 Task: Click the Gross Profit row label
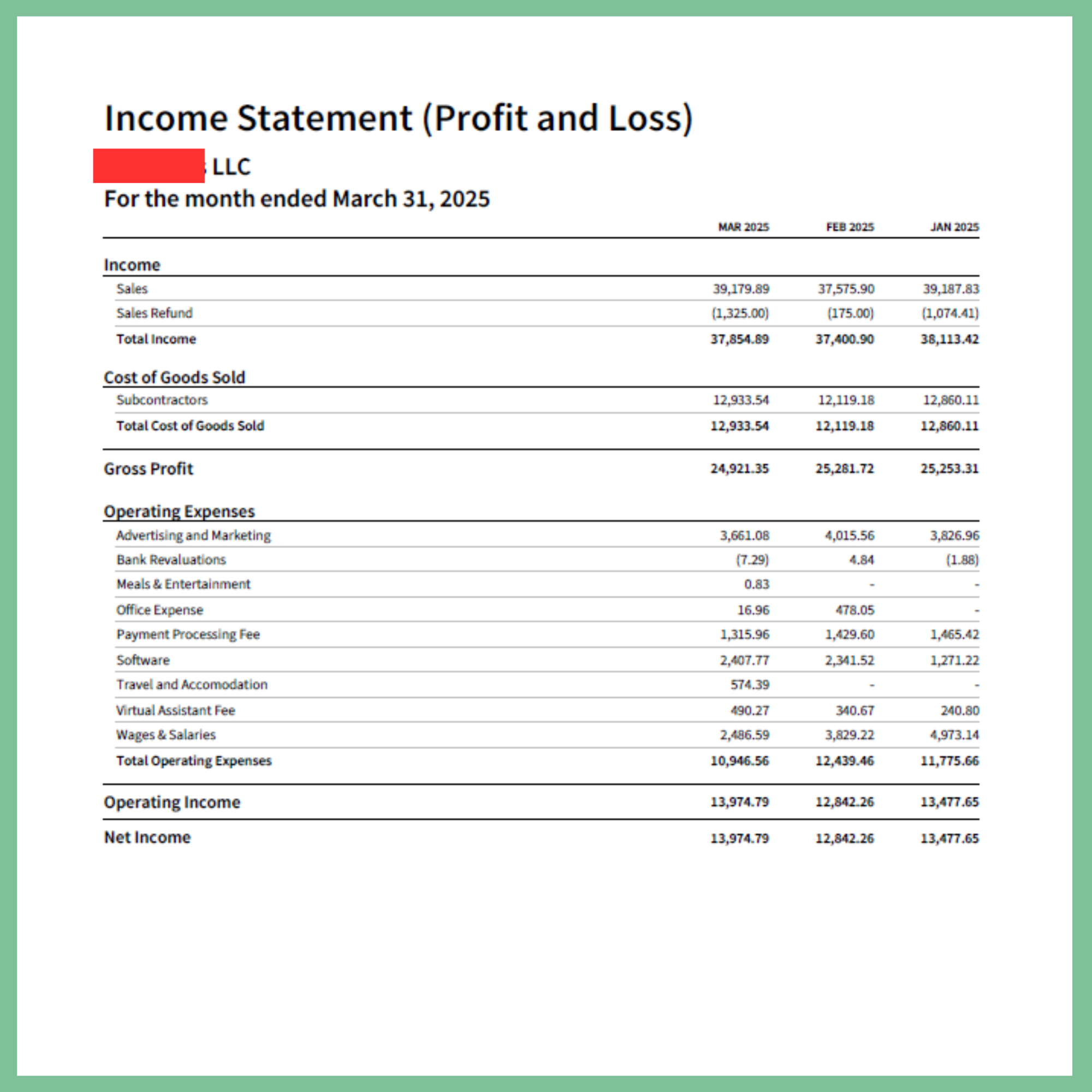(148, 468)
